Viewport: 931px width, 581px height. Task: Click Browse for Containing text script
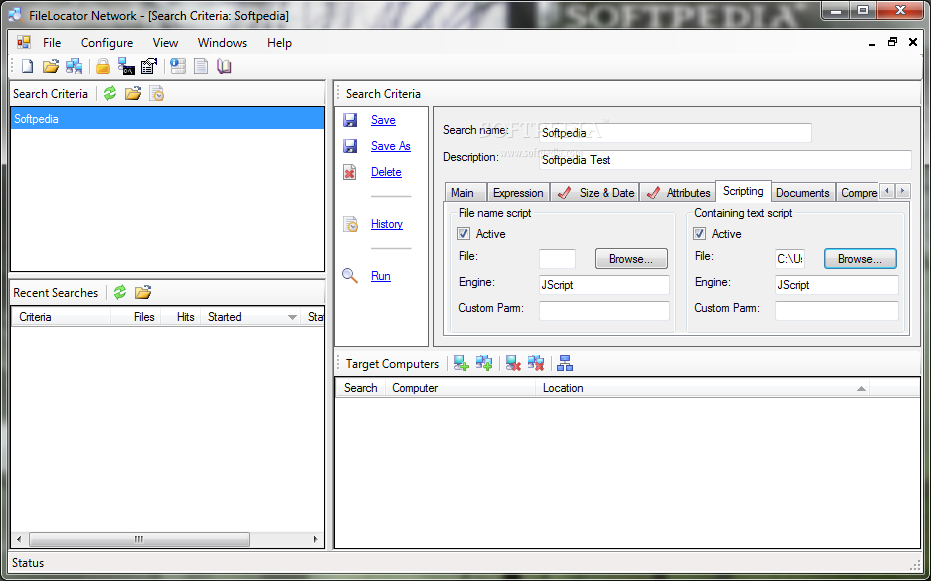[x=860, y=259]
